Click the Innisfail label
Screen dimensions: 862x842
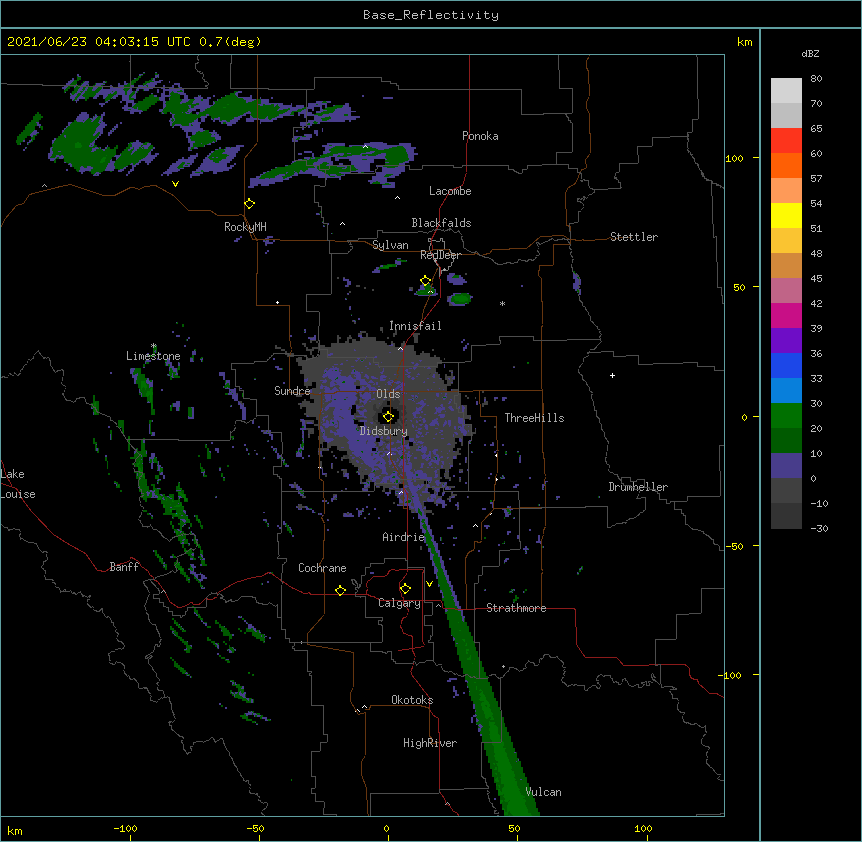(x=415, y=326)
